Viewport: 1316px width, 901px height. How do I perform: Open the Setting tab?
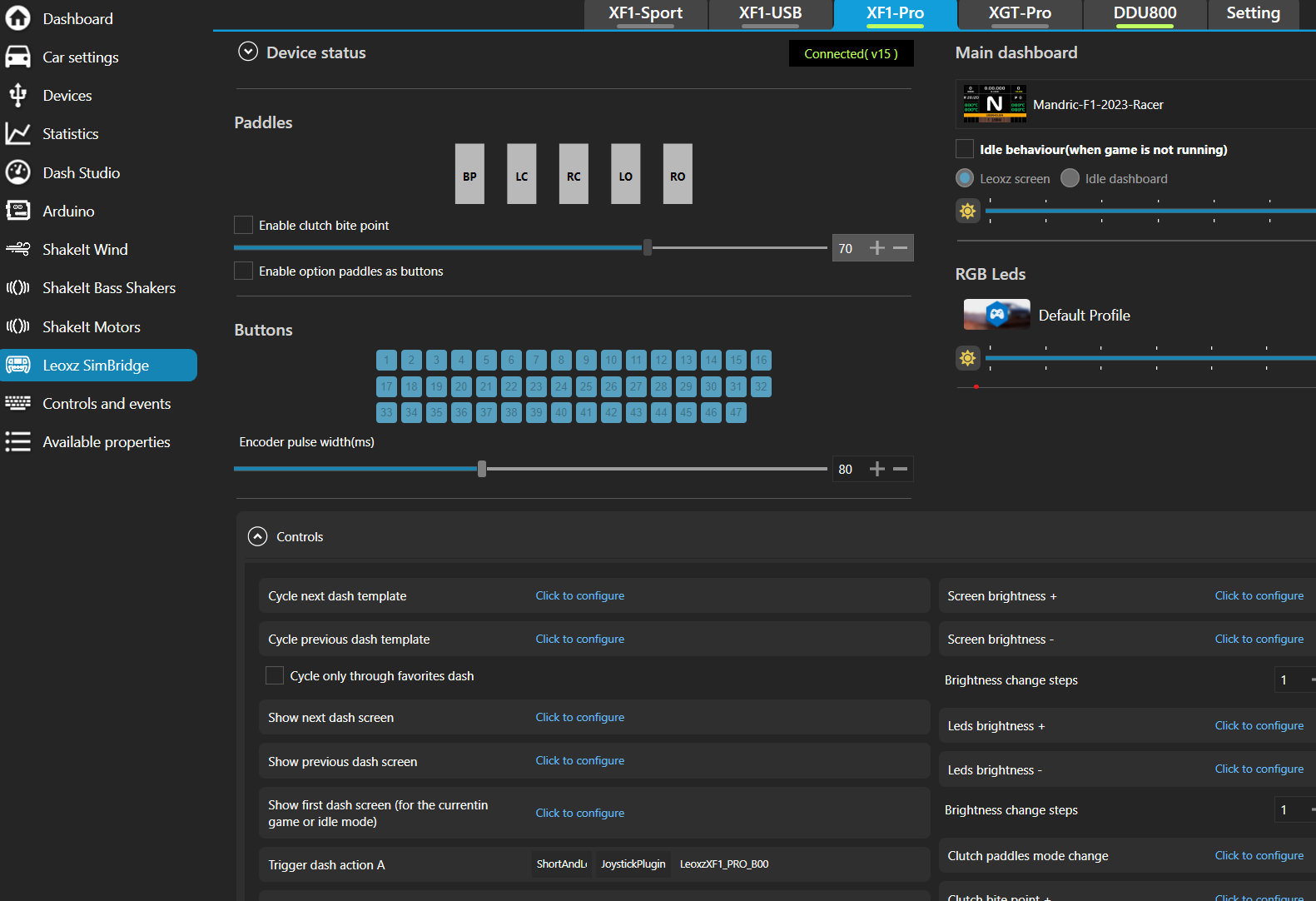tap(1254, 14)
